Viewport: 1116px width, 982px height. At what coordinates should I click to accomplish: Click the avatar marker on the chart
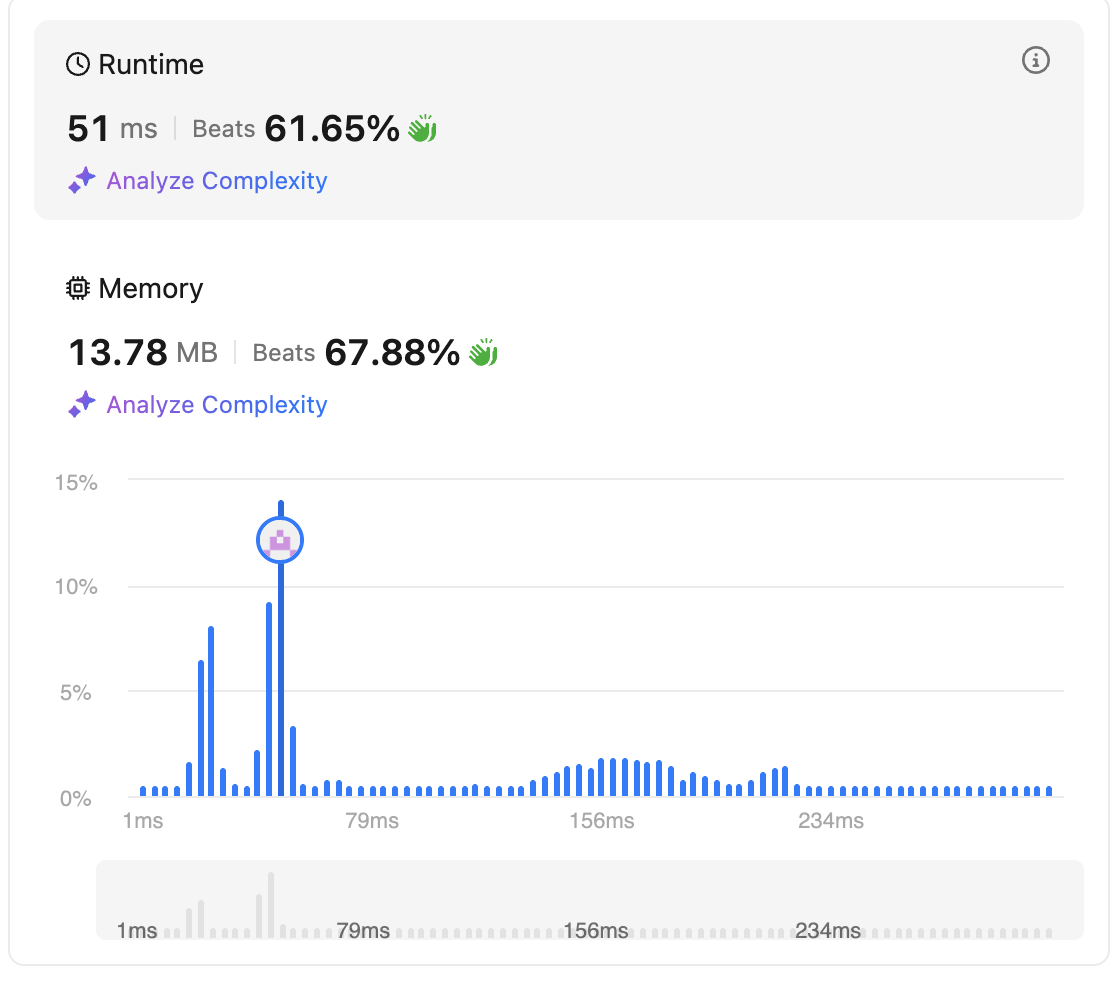[x=280, y=541]
